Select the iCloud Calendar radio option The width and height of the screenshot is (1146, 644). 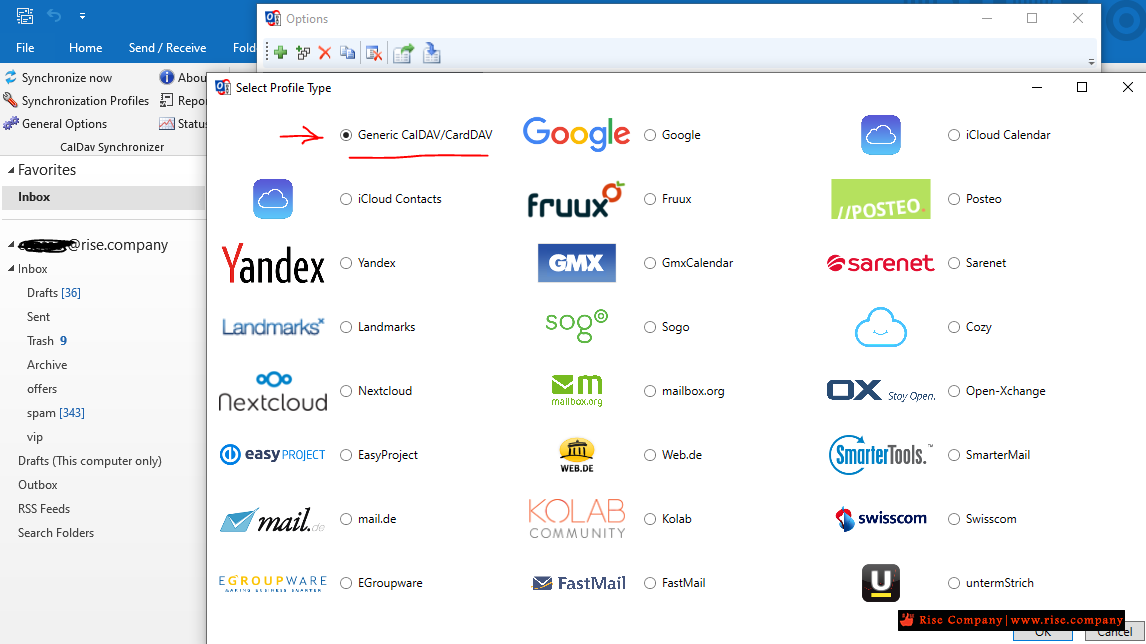click(x=954, y=135)
